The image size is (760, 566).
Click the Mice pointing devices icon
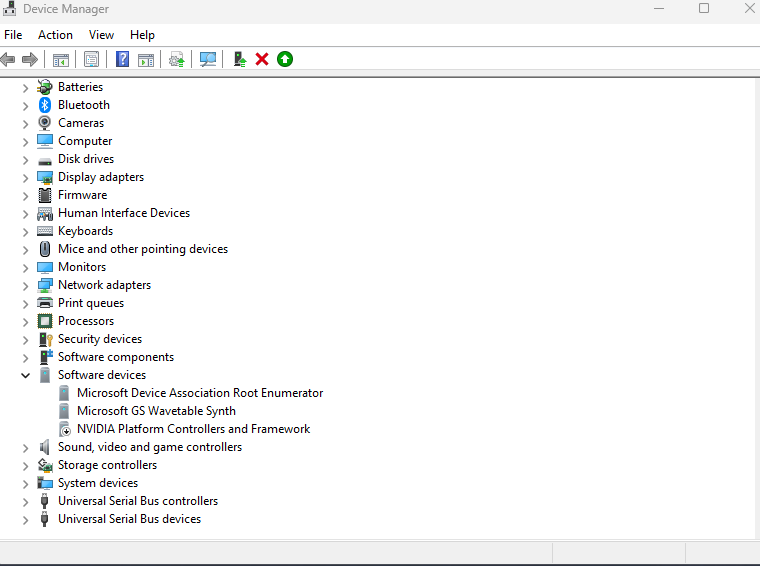tap(45, 249)
